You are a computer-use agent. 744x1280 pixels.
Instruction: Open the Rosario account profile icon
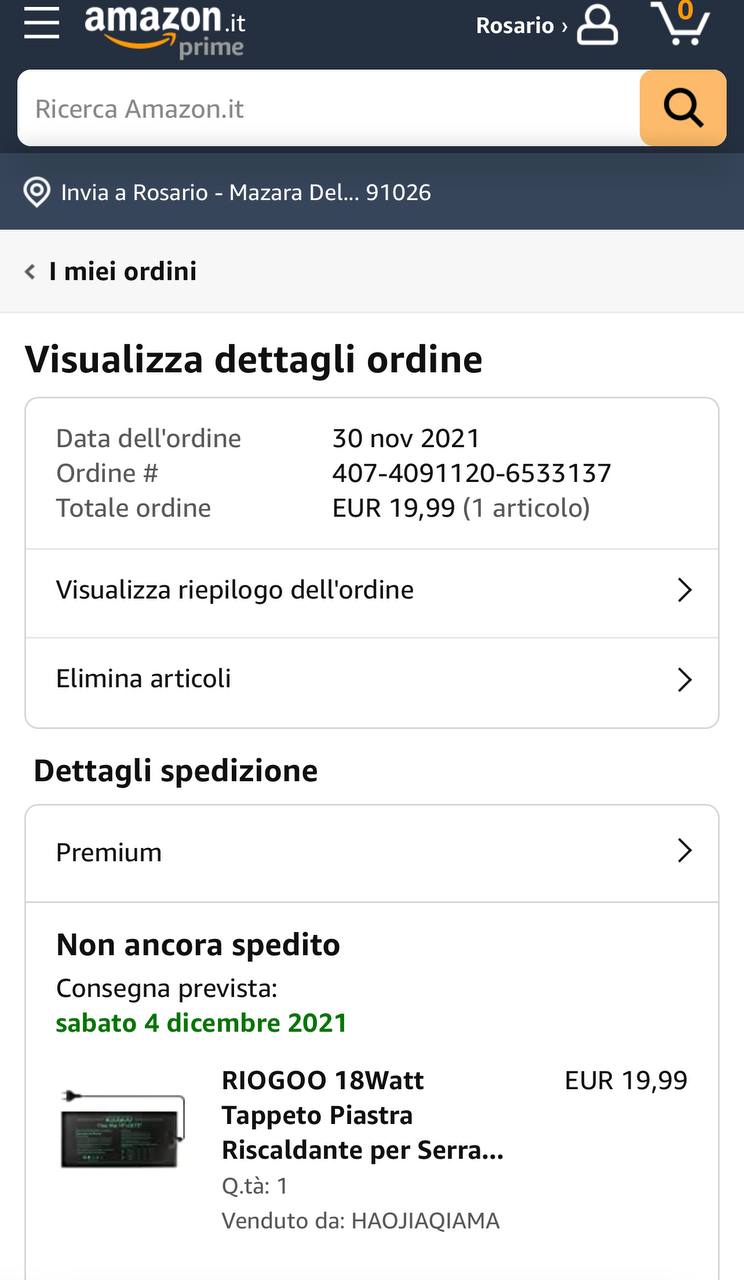597,25
